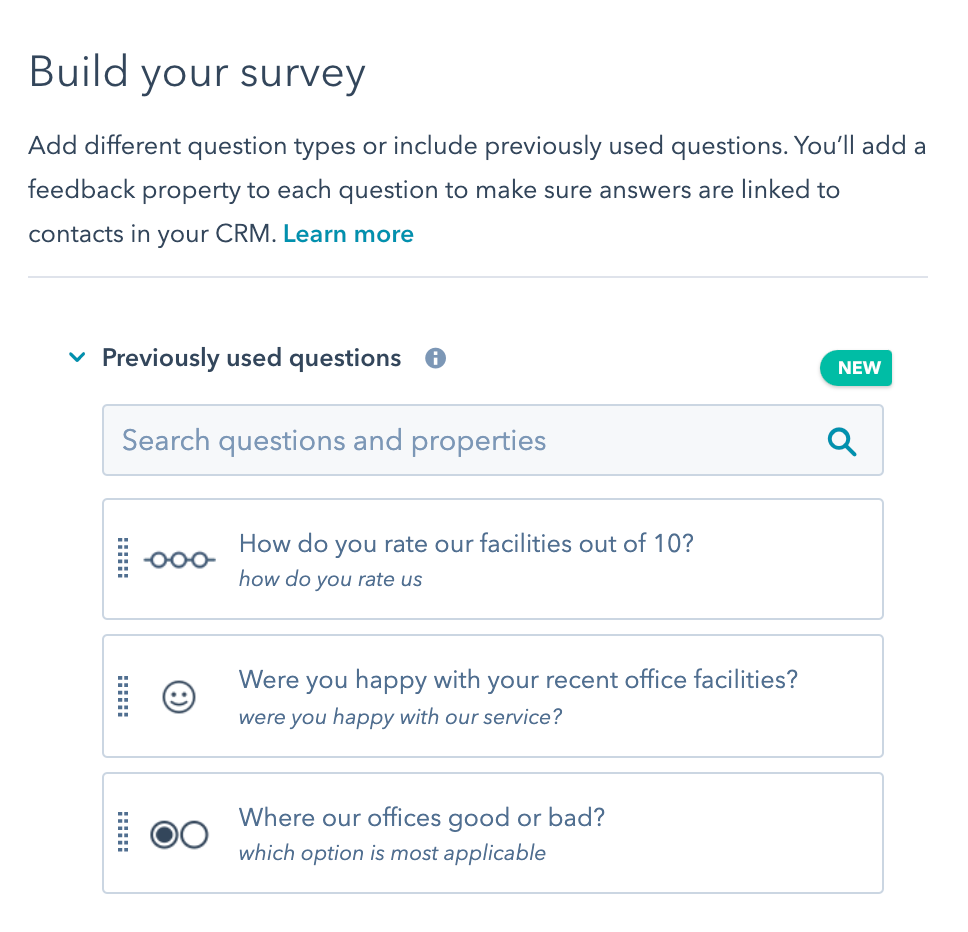Click the "how do you rate us" property text
The width and height of the screenshot is (968, 932).
coord(330,579)
